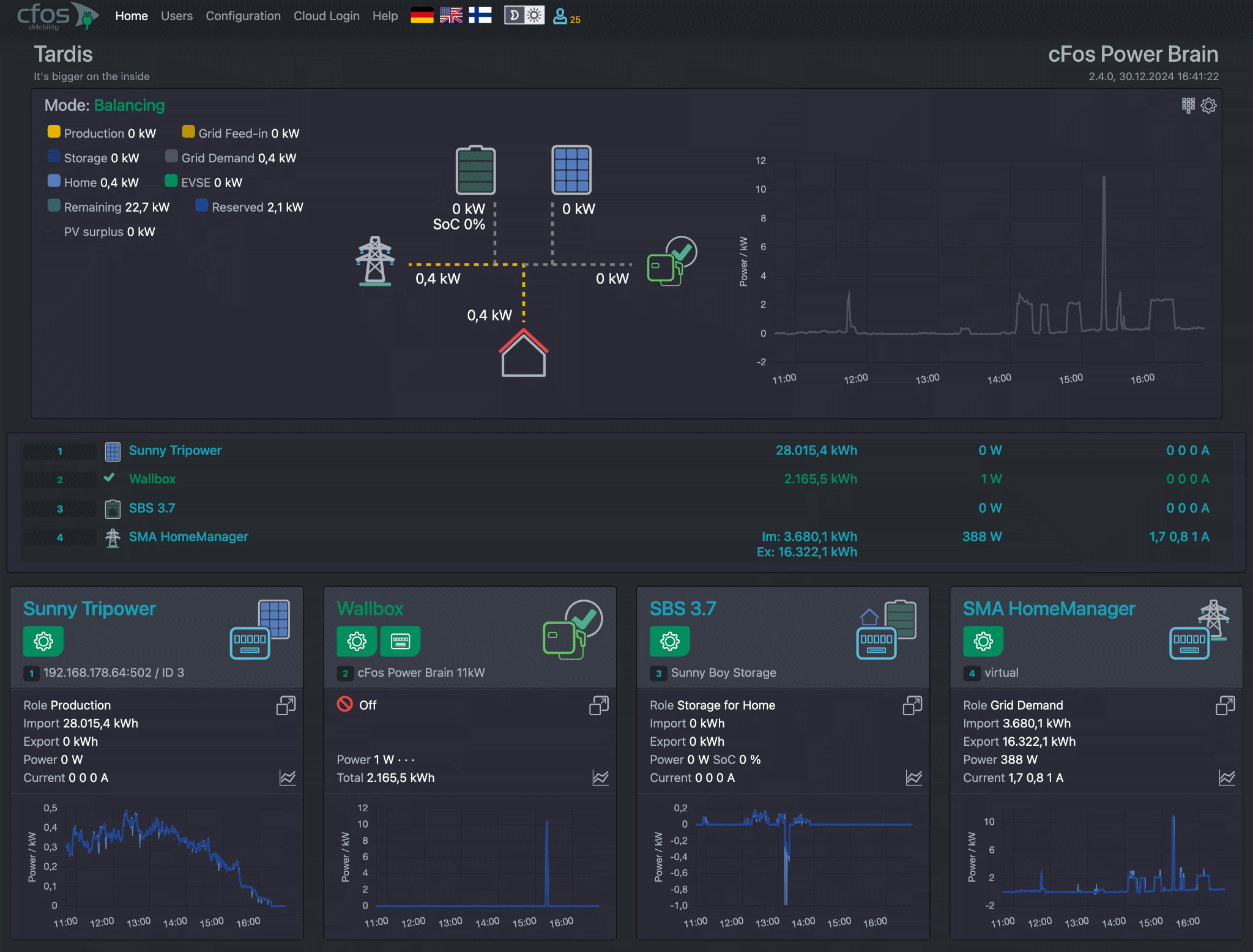Click the keypad icon on the Wallbox card
1253x952 pixels.
(x=400, y=641)
